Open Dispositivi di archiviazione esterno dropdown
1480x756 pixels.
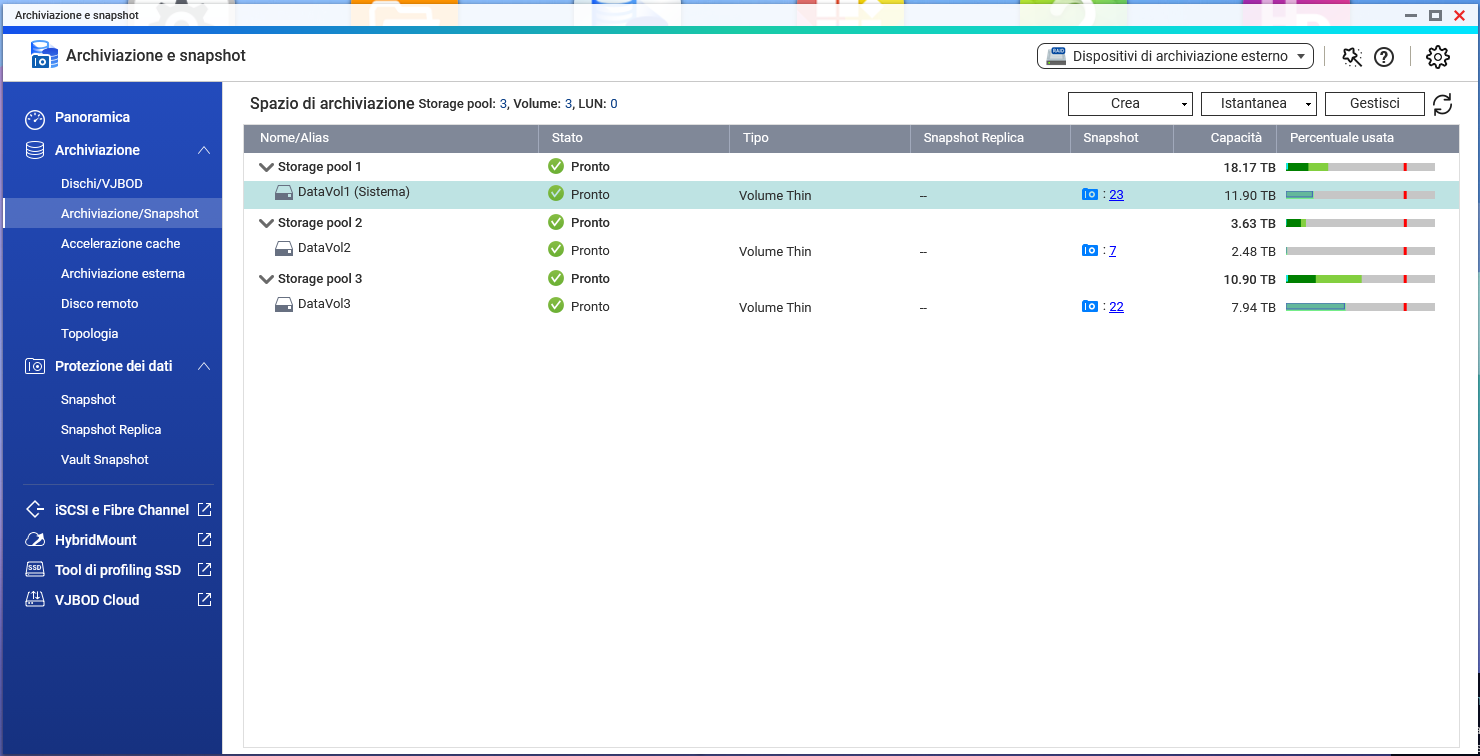click(1175, 57)
